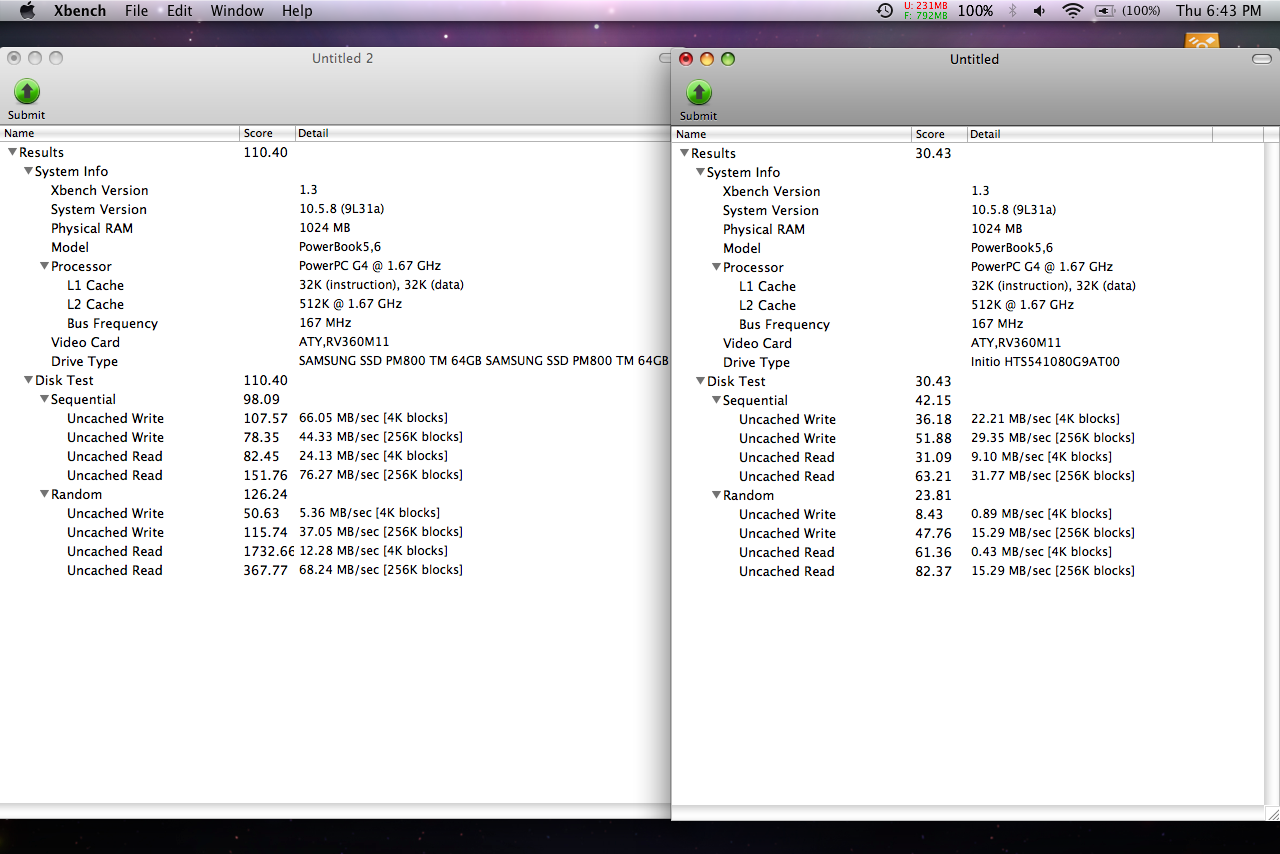Collapse Processor in Untitled window
The width and height of the screenshot is (1280, 854).
pyautogui.click(x=716, y=267)
